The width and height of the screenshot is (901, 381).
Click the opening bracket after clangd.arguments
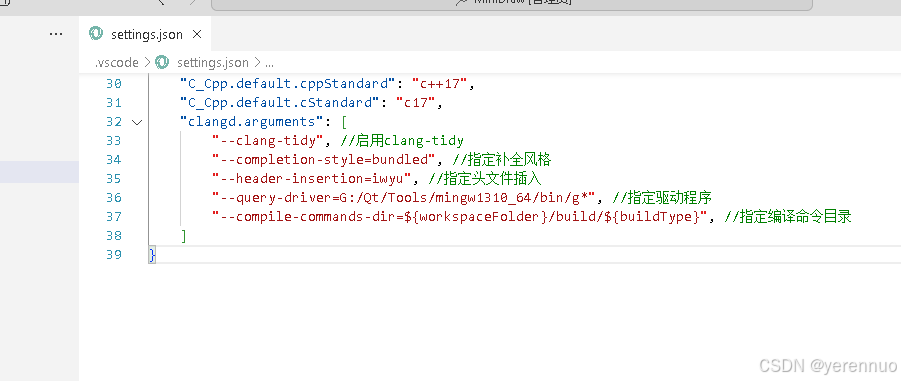tap(344, 122)
